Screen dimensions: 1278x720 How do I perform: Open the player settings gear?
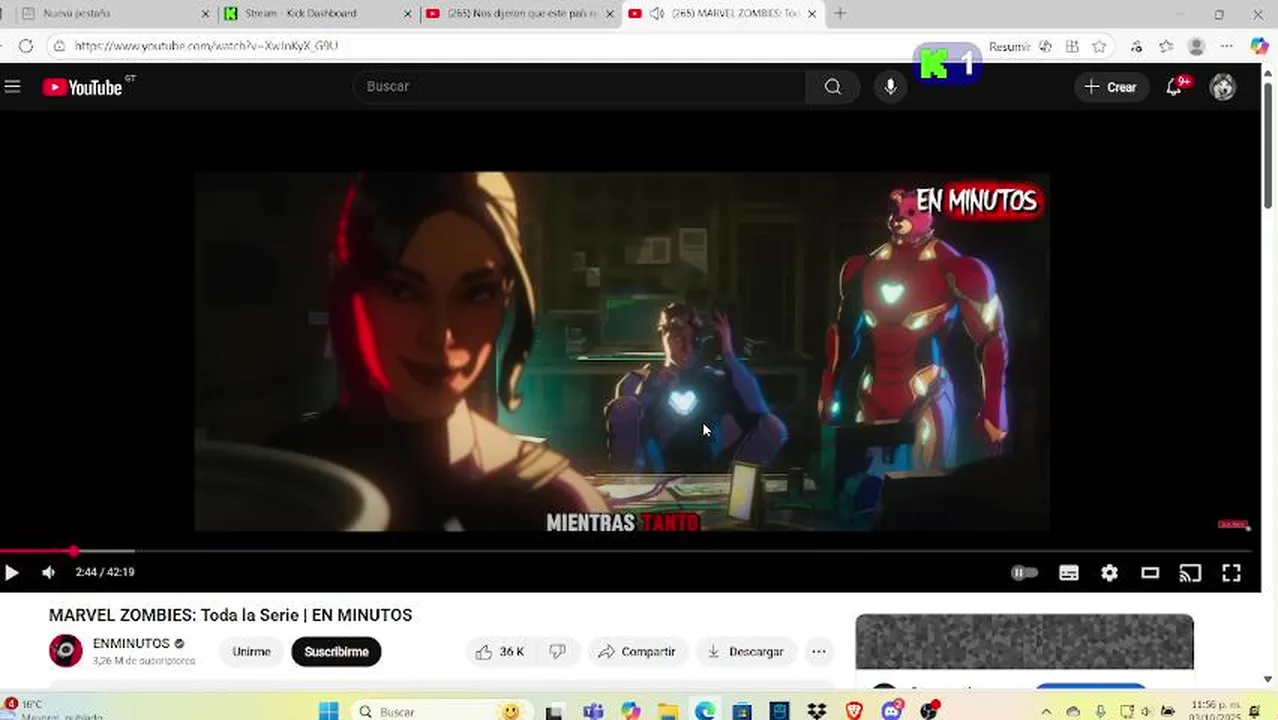pos(1109,573)
